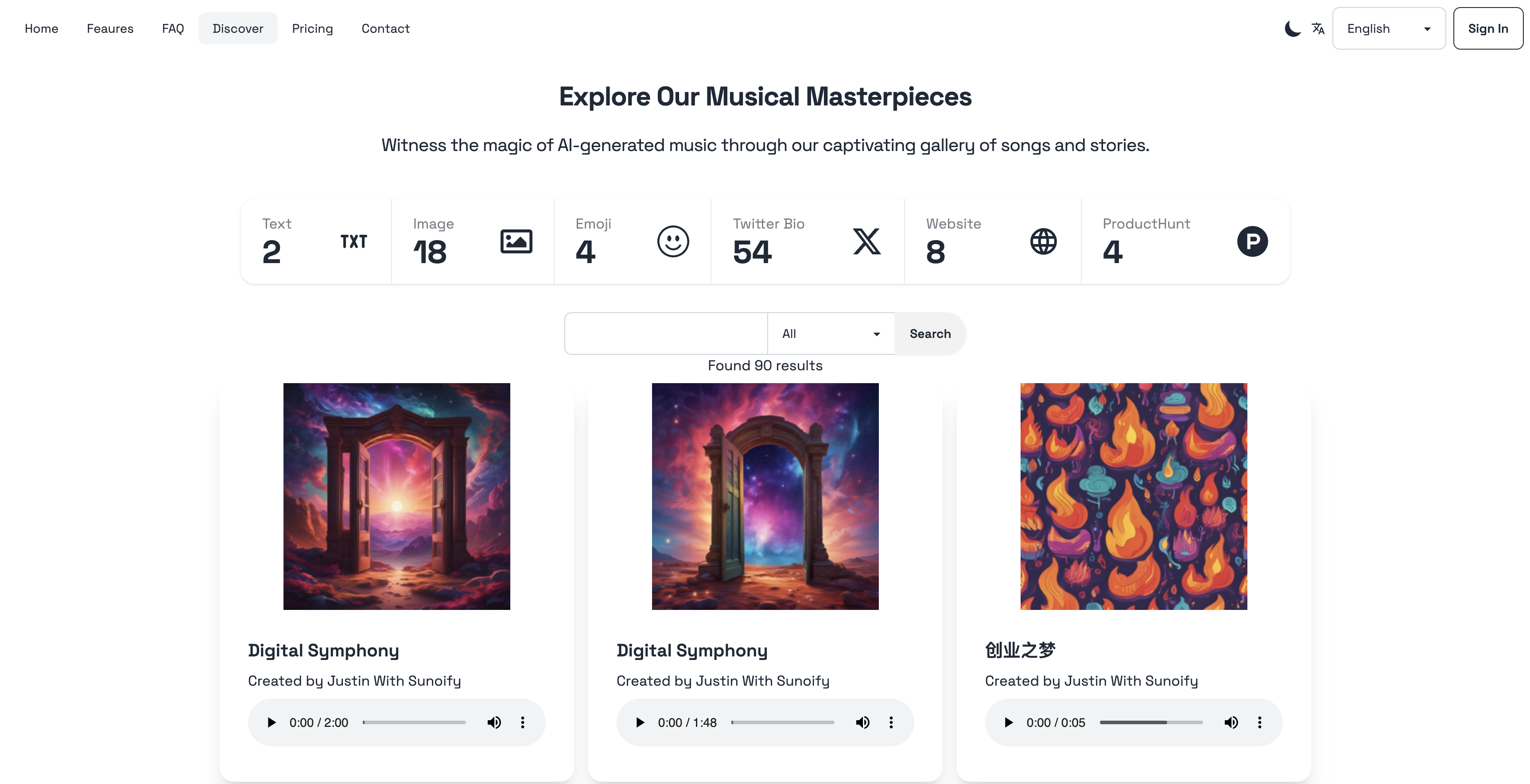The height and width of the screenshot is (784, 1530).
Task: Click the Emoji smiley face icon
Action: tap(673, 241)
